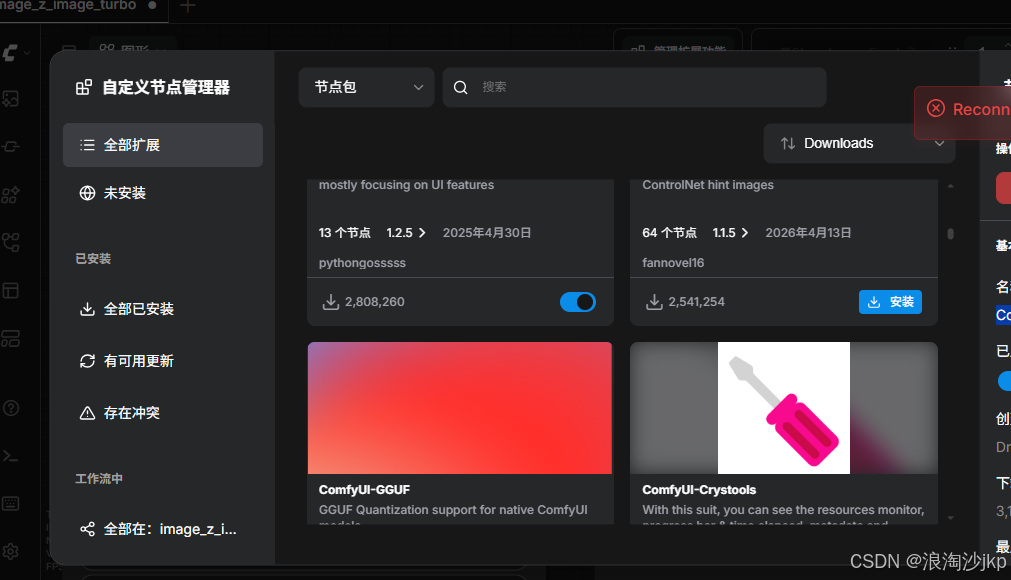Open the workflows tree sidebar icon
This screenshot has height=580, width=1011.
[x=10, y=242]
